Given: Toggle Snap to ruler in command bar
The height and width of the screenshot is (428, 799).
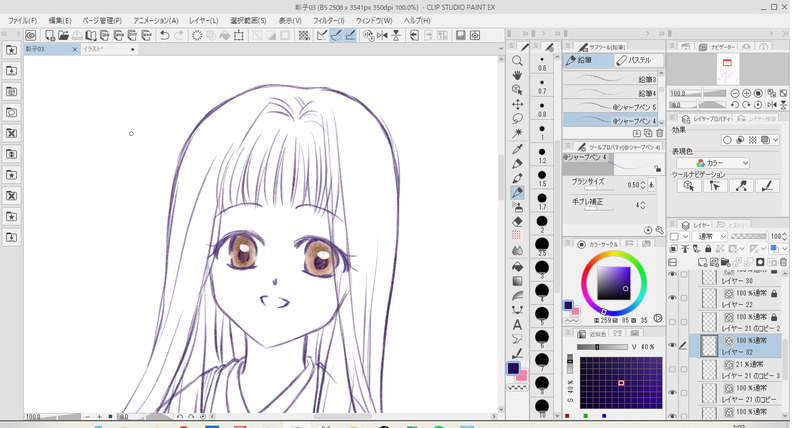Looking at the screenshot, I should point(322,35).
